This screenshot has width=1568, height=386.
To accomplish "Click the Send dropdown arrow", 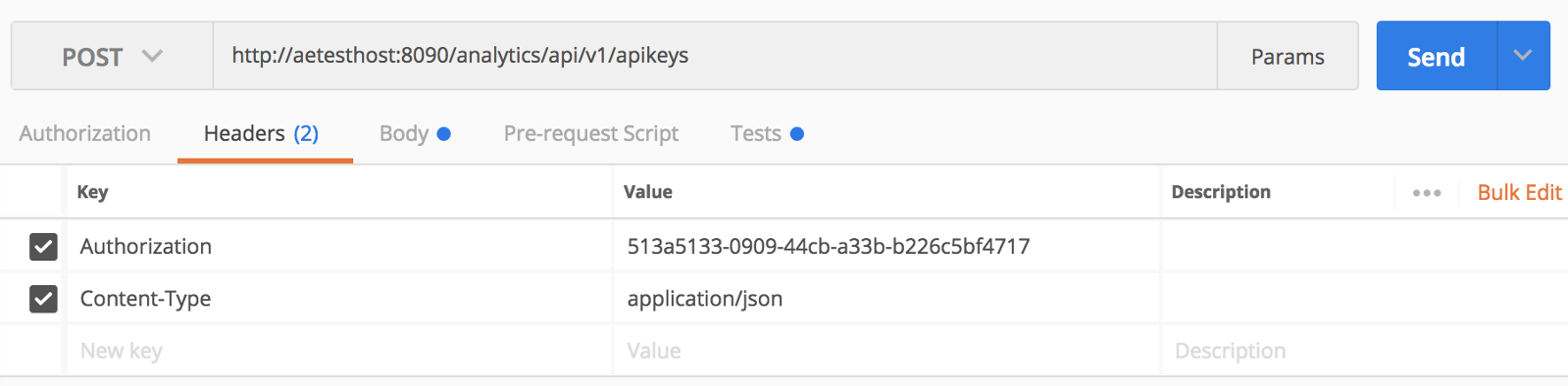I will pyautogui.click(x=1523, y=56).
